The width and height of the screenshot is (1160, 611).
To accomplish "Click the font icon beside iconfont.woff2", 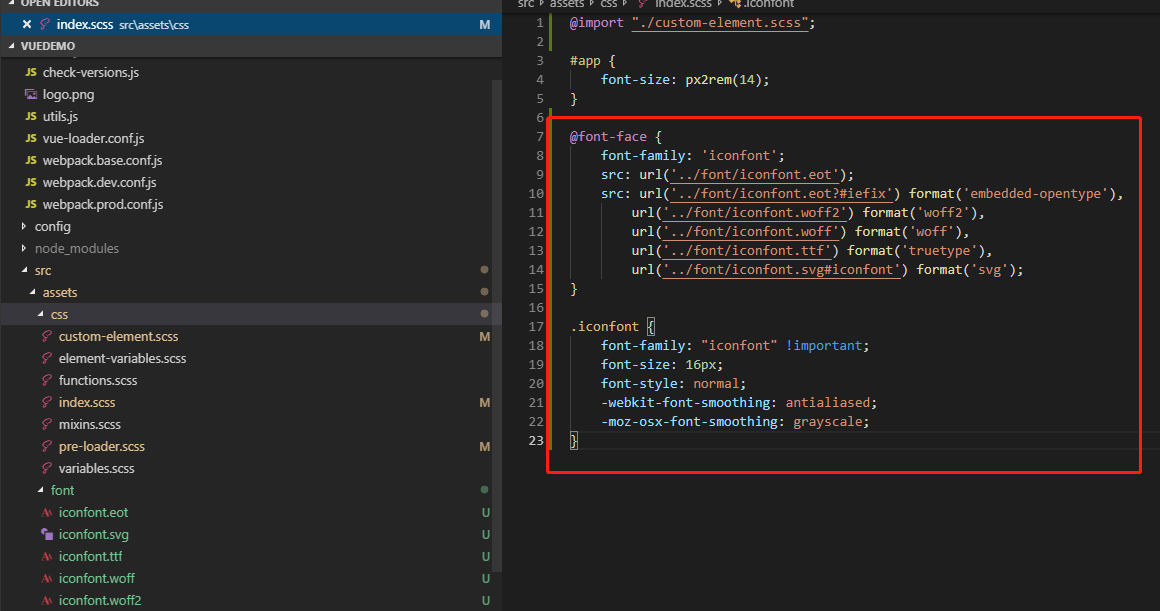I will click(x=46, y=601).
